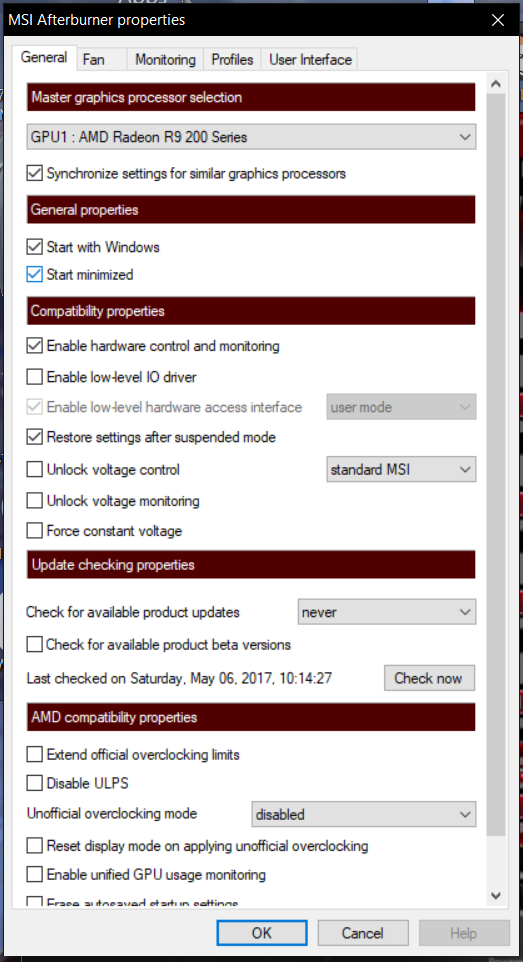Expand the standard MSI voltage control dropdown

tap(401, 470)
